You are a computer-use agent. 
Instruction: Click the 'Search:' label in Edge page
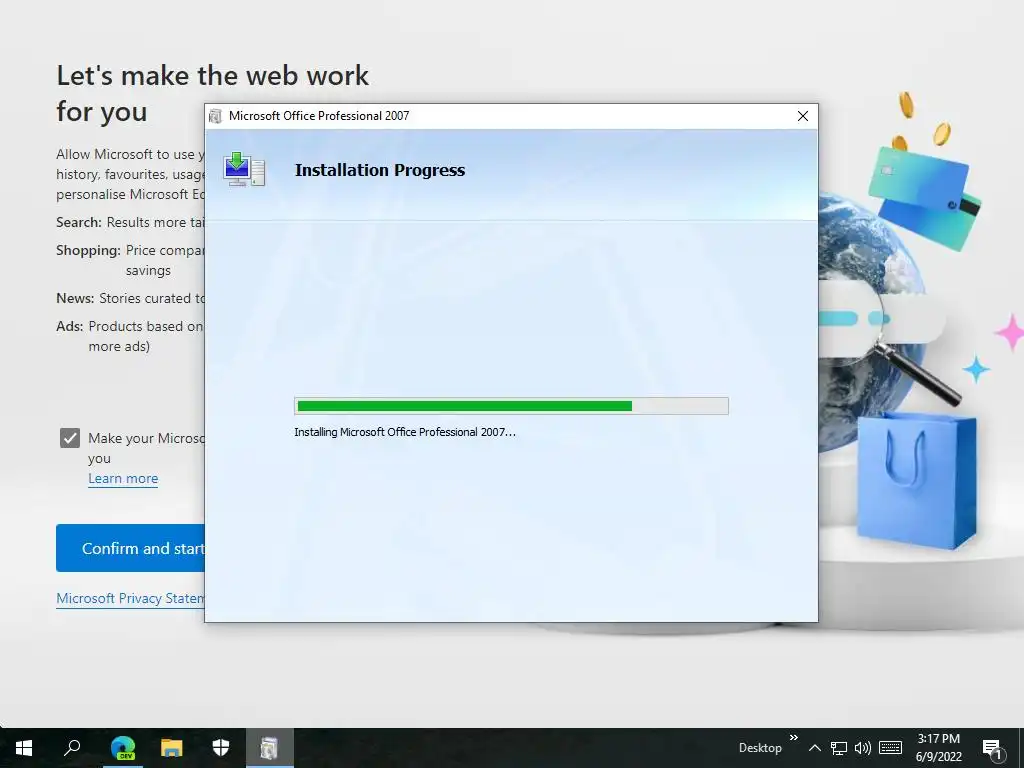pos(78,222)
